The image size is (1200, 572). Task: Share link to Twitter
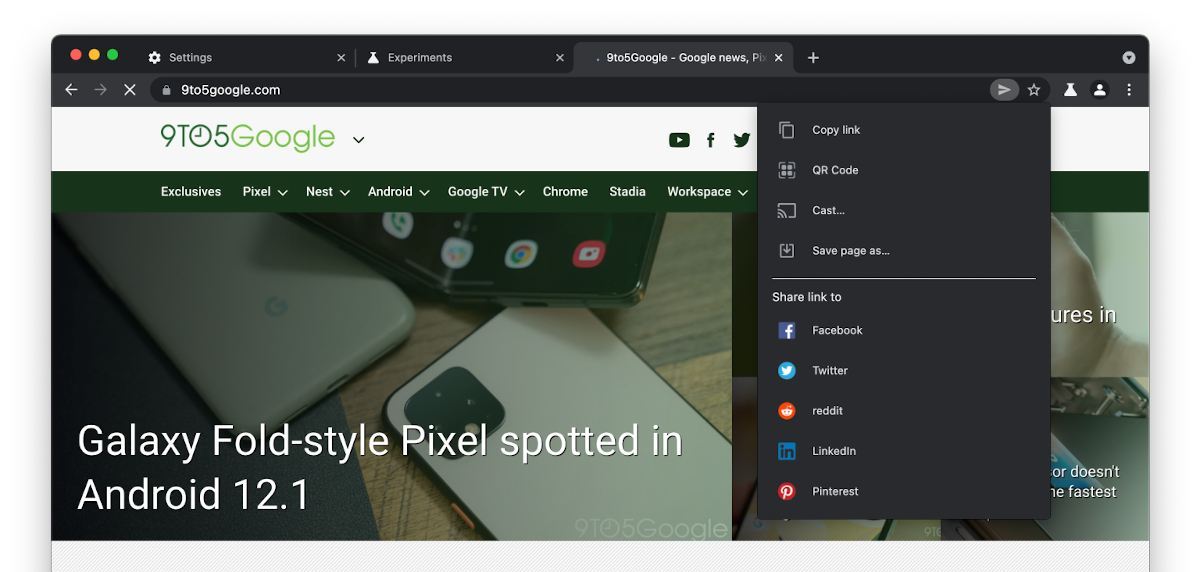click(829, 371)
